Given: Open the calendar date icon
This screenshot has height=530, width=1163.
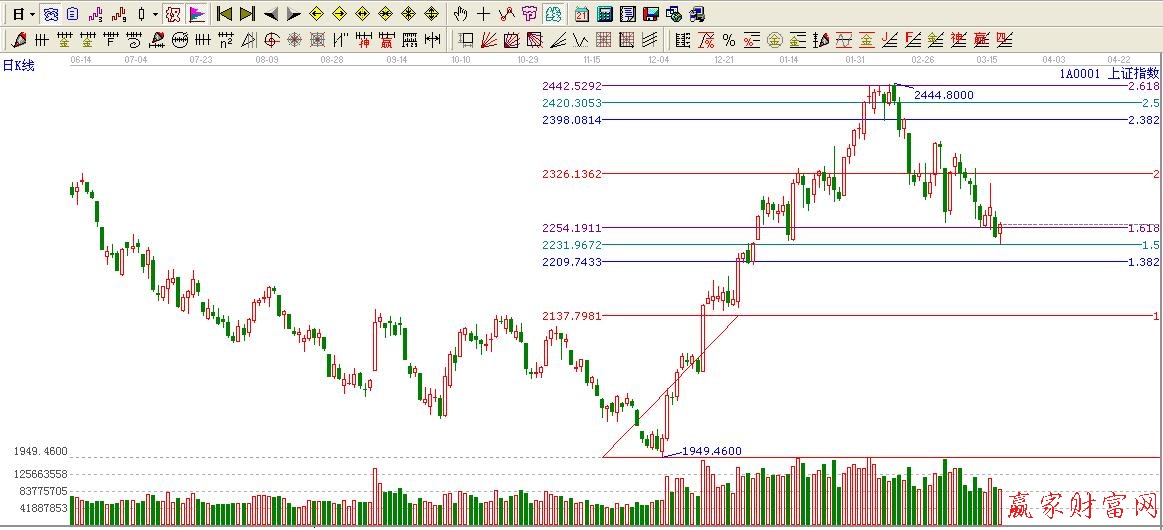Looking at the screenshot, I should tap(582, 15).
